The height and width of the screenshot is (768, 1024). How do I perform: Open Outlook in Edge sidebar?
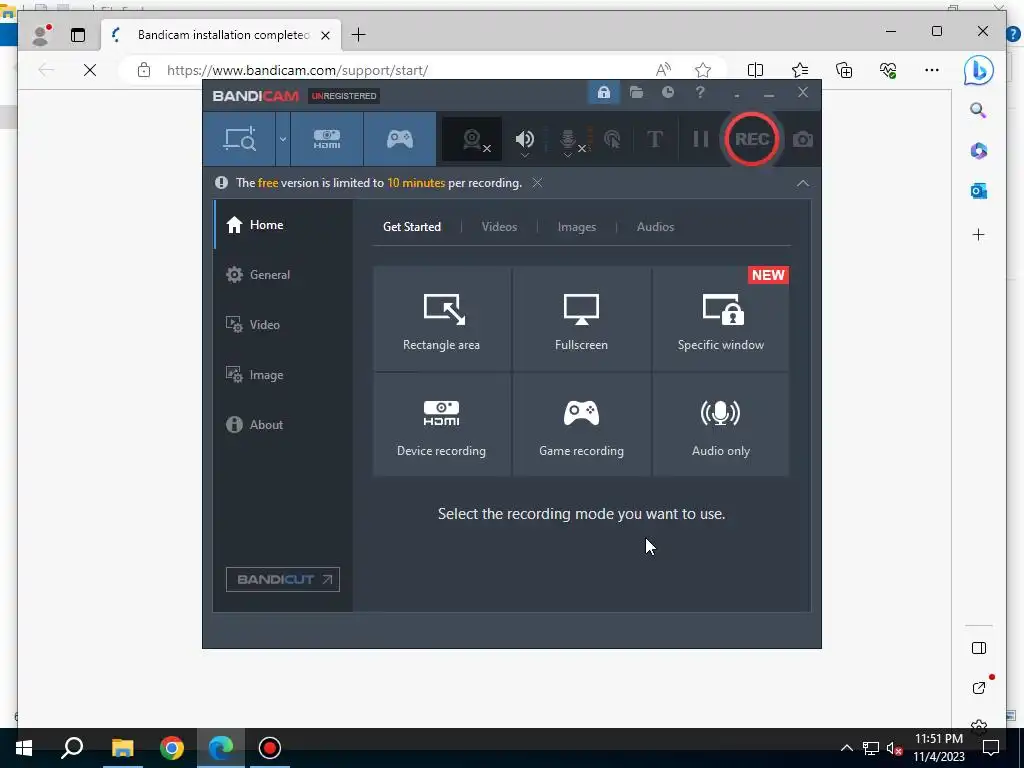click(978, 191)
